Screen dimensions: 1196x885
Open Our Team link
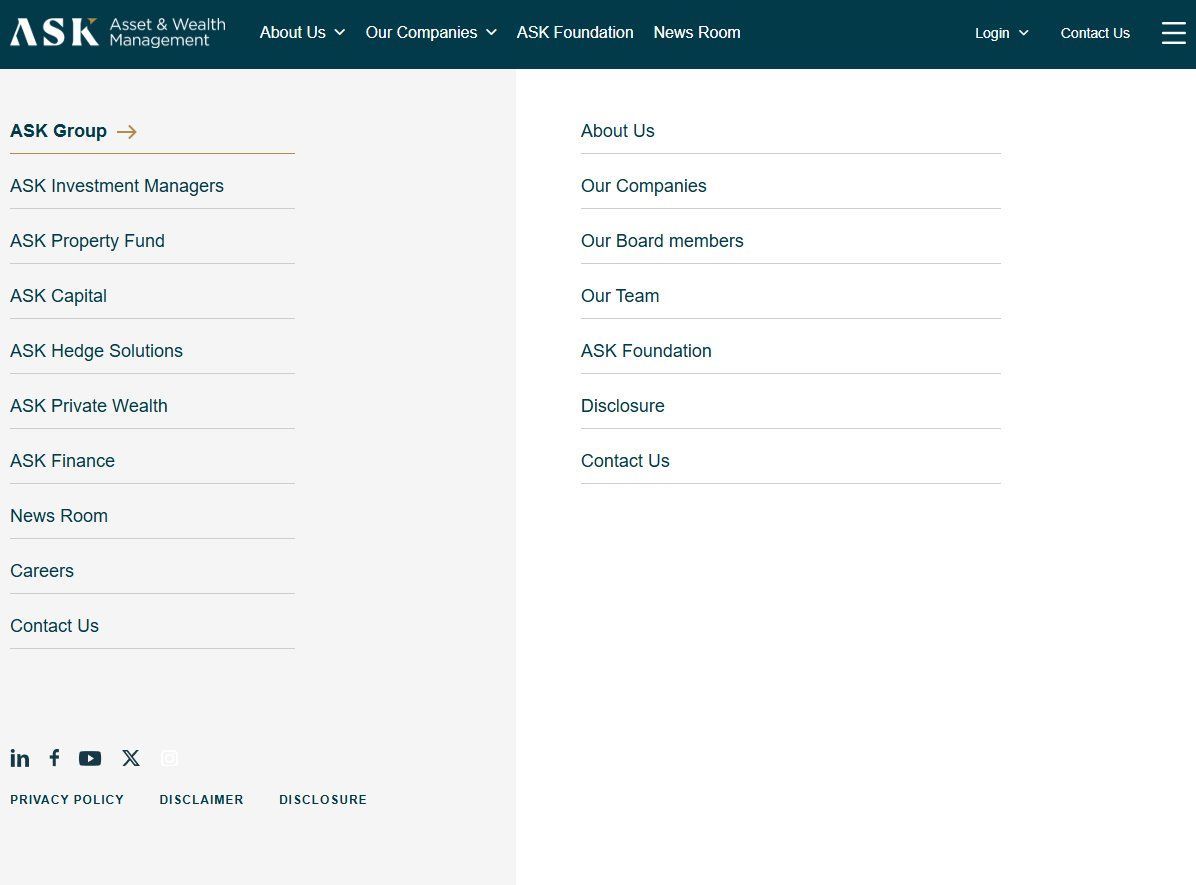coord(620,295)
